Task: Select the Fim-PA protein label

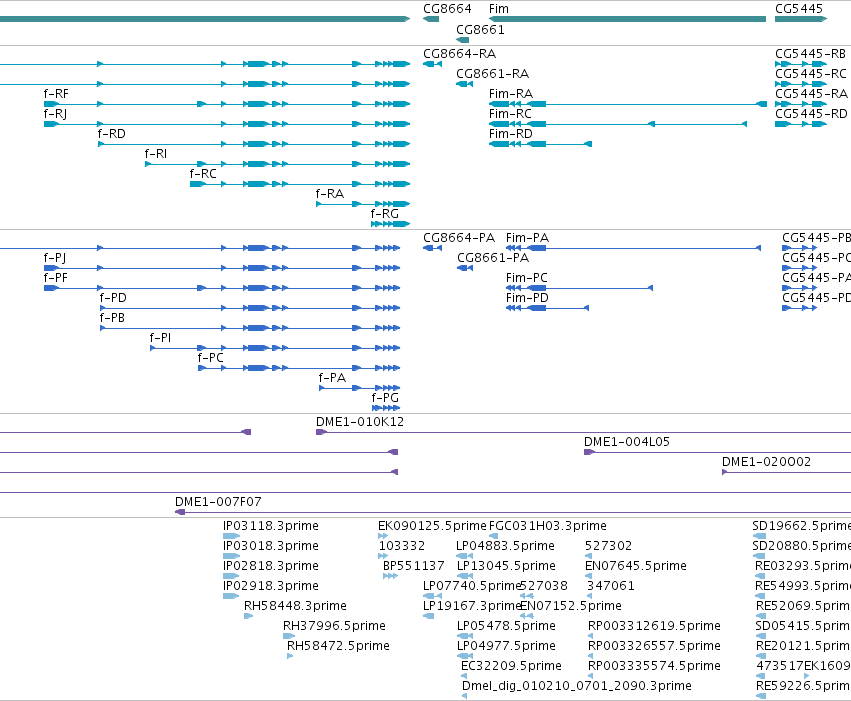Action: tap(528, 238)
